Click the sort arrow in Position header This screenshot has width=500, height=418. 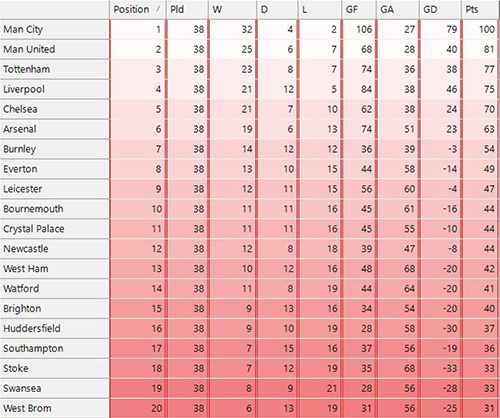[x=158, y=9]
